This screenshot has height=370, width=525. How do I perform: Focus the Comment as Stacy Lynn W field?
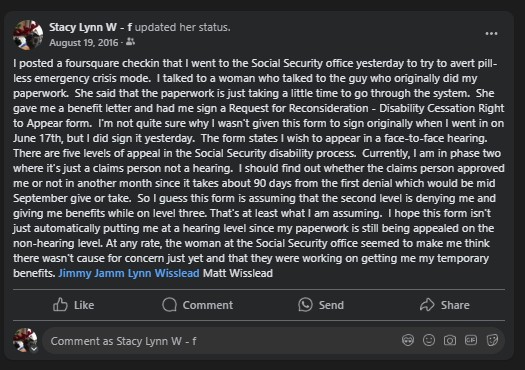[221, 341]
